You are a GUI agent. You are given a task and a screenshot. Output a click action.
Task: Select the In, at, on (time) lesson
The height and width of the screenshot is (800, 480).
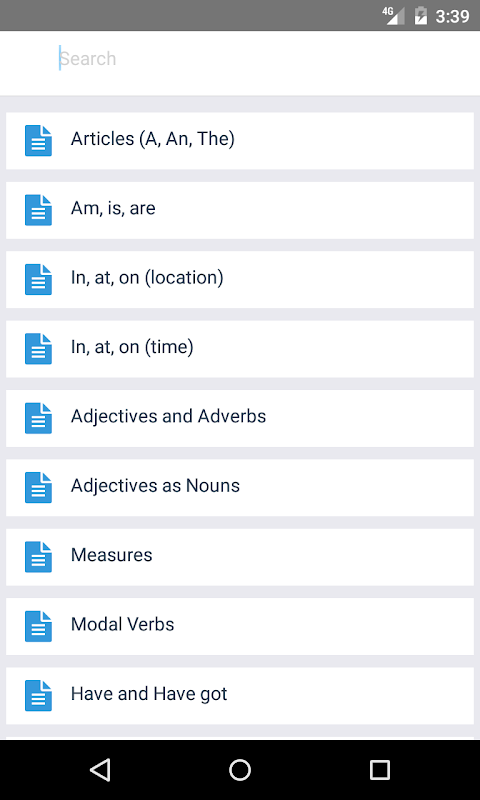(x=240, y=349)
